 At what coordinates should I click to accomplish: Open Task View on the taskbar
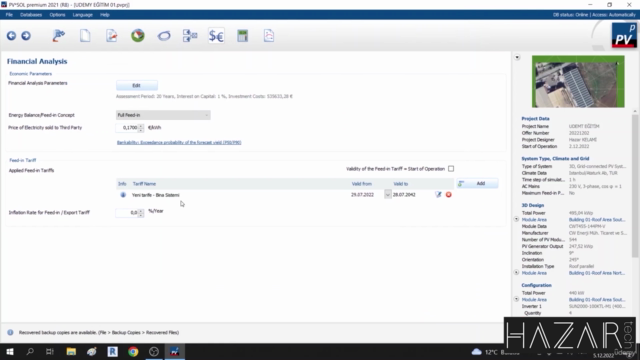point(50,351)
